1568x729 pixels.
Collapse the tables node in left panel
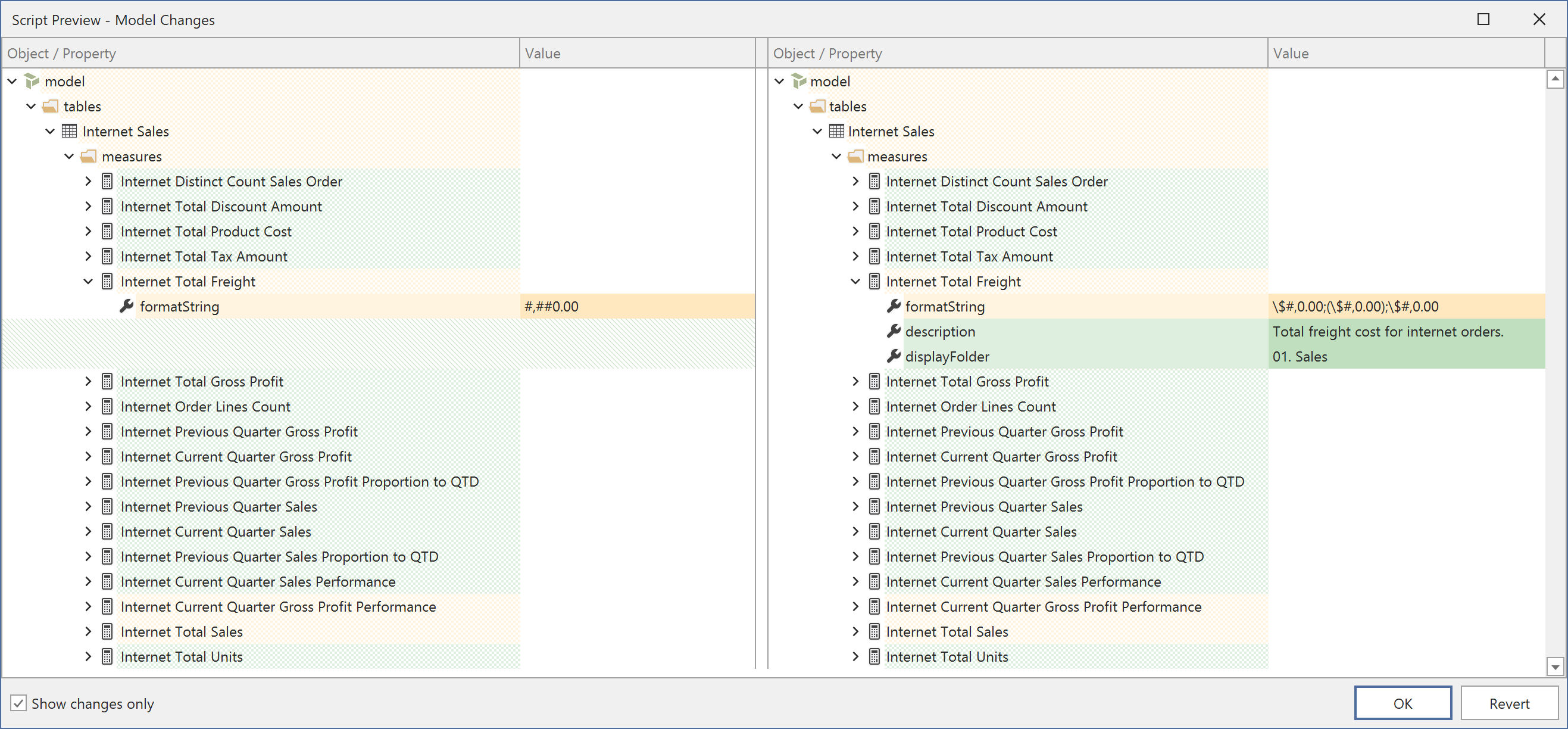30,106
